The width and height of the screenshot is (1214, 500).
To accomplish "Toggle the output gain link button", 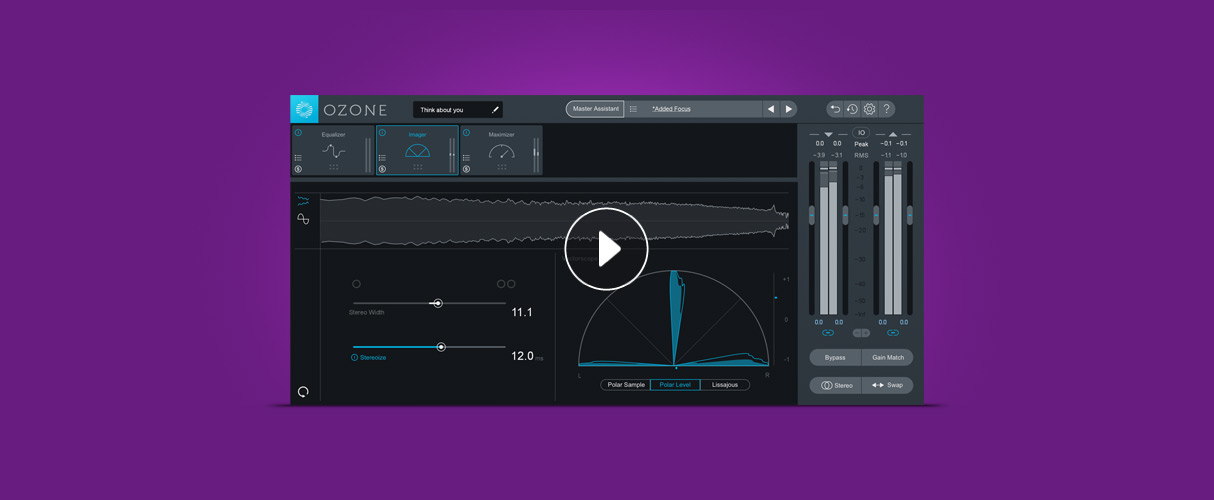I will tap(893, 333).
